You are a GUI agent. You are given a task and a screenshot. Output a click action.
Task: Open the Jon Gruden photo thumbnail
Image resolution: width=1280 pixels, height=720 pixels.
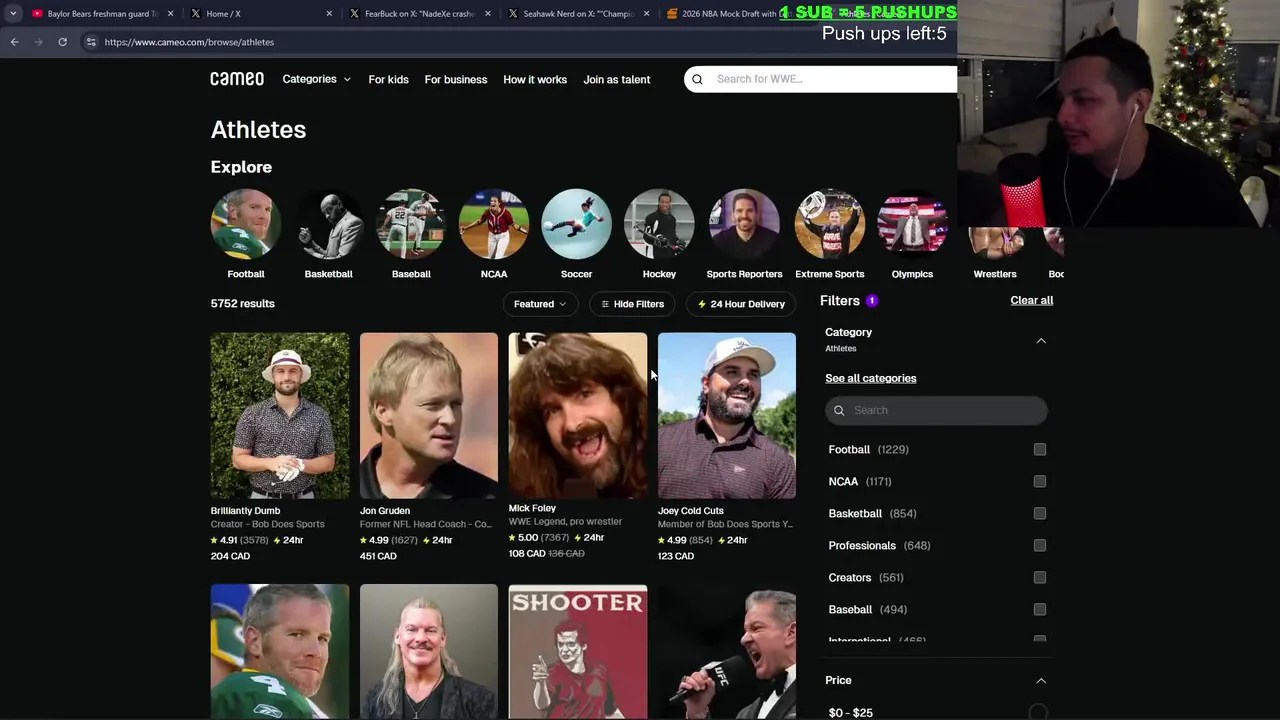click(x=429, y=416)
